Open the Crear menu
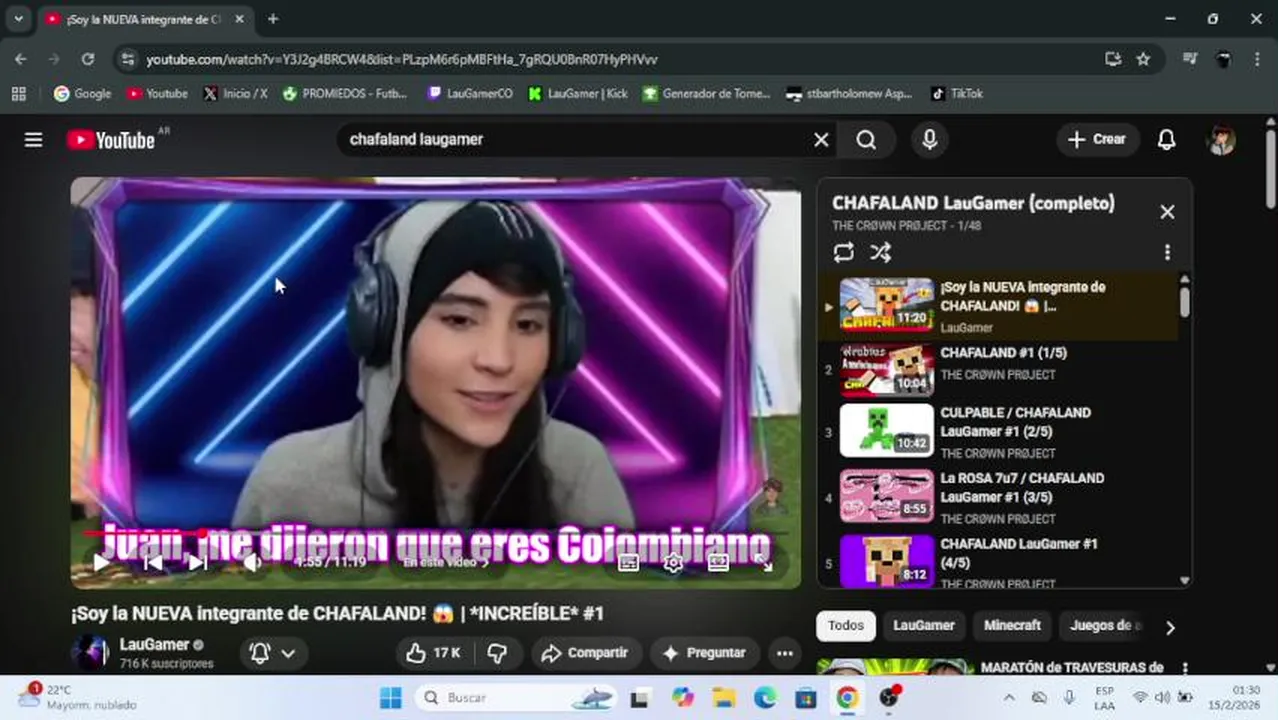Image resolution: width=1278 pixels, height=720 pixels. [x=1097, y=140]
